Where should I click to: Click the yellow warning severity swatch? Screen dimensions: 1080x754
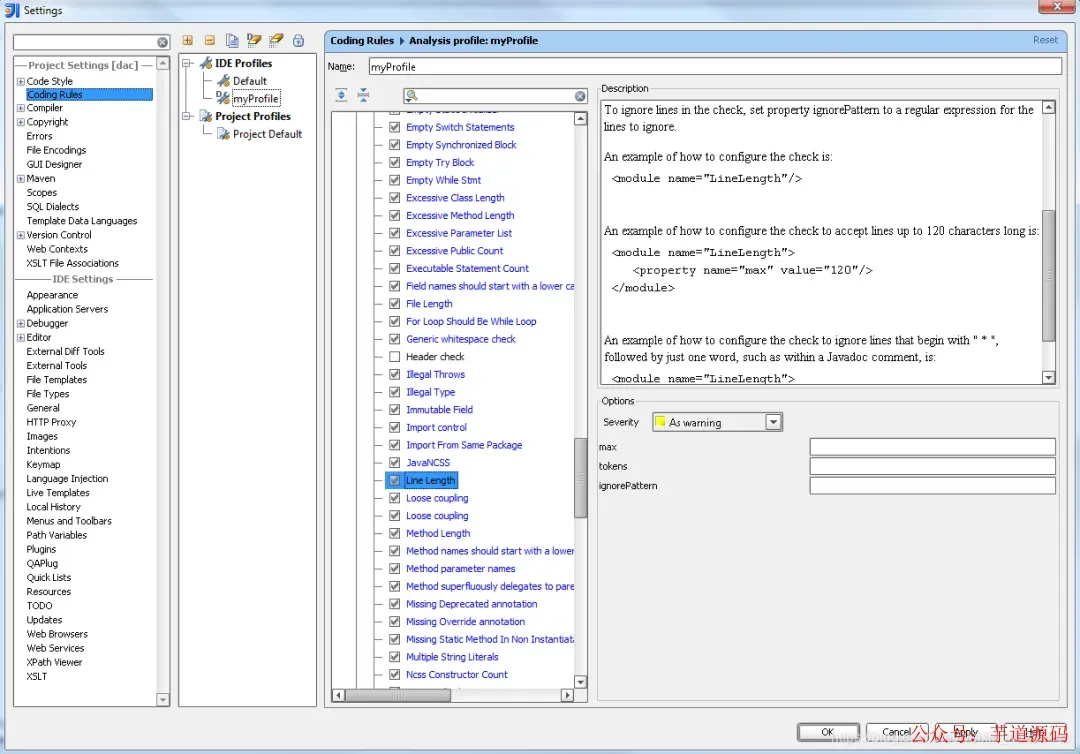click(660, 422)
